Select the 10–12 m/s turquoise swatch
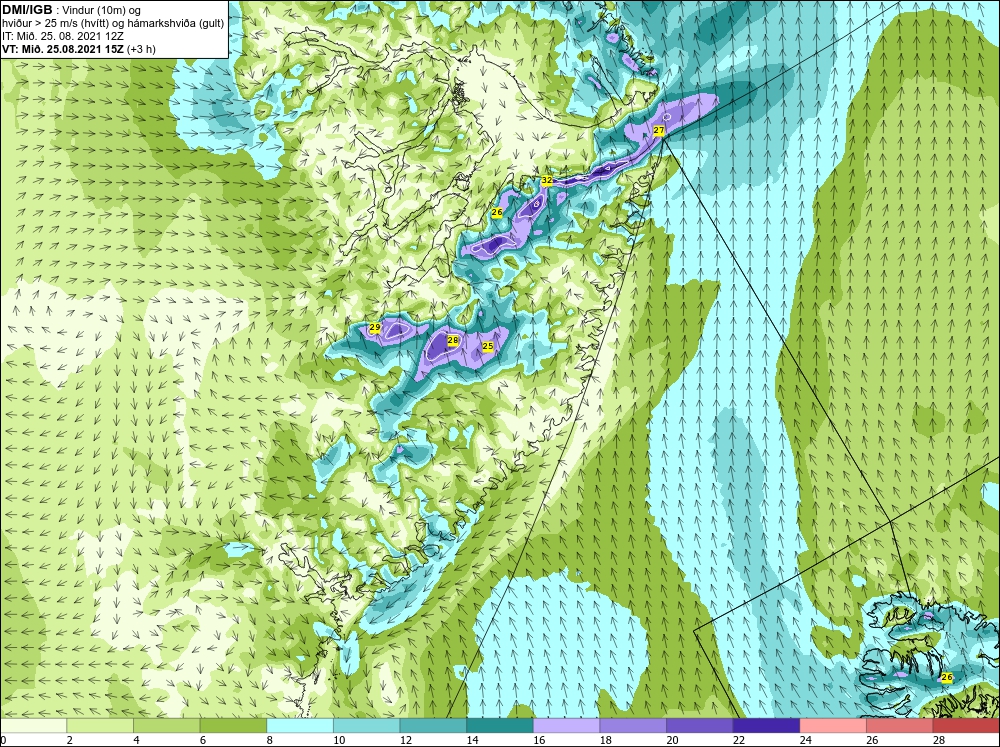Image resolution: width=1000 pixels, height=747 pixels. coord(366,726)
